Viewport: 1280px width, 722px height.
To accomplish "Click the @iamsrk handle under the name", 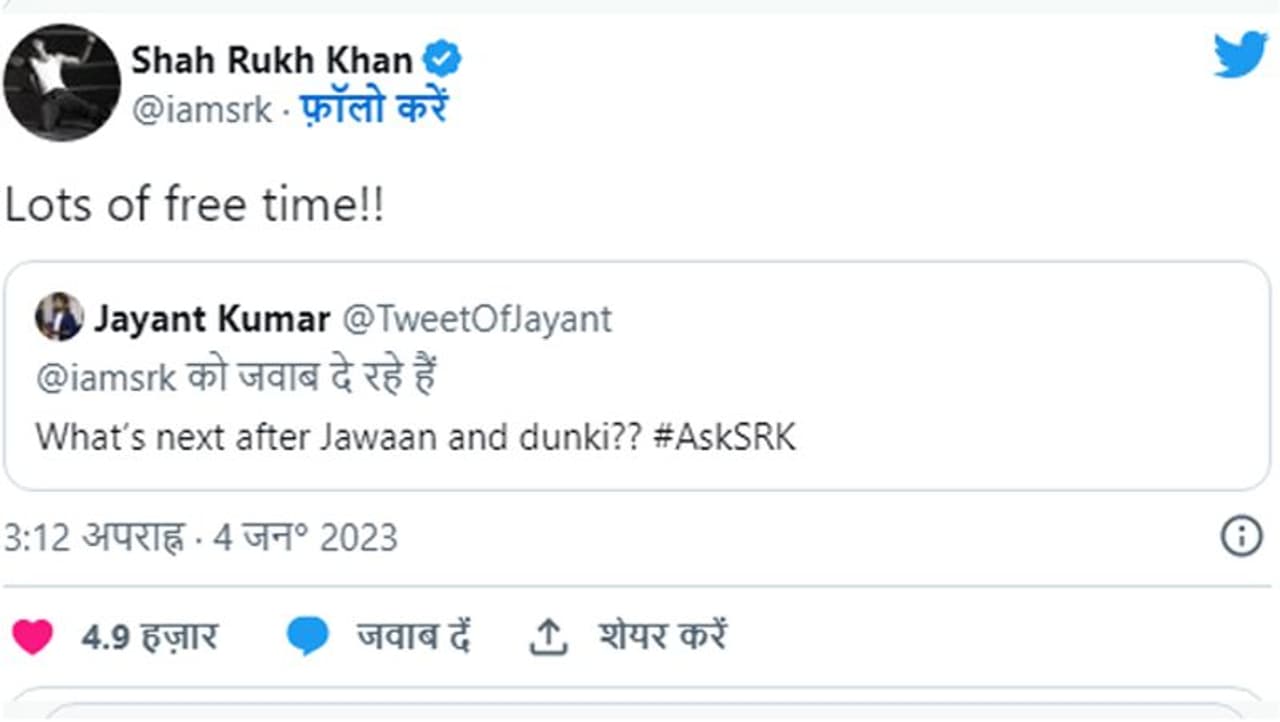I will coord(202,109).
